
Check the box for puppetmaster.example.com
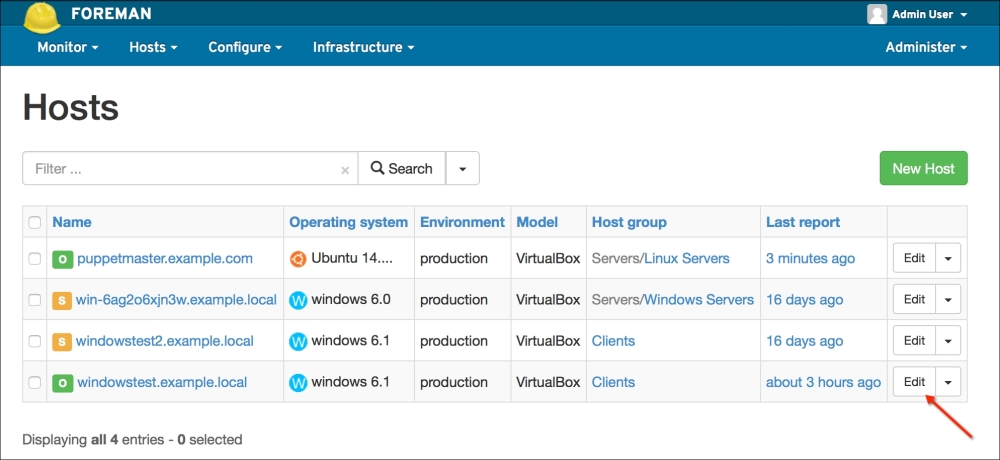pos(35,259)
